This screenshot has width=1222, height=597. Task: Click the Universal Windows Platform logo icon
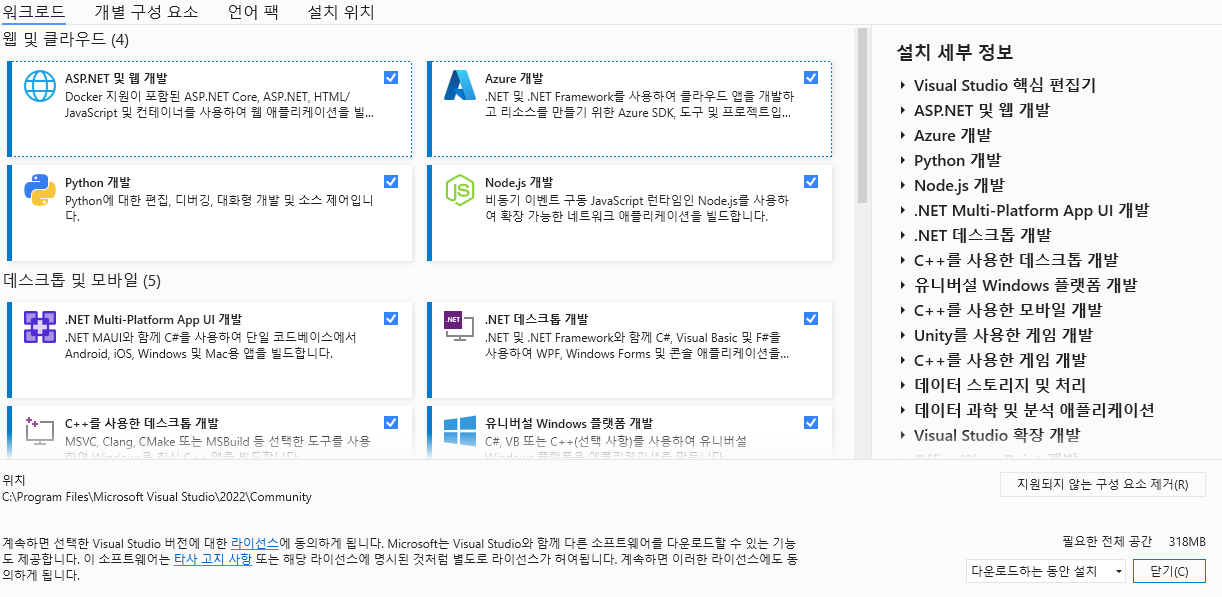460,431
